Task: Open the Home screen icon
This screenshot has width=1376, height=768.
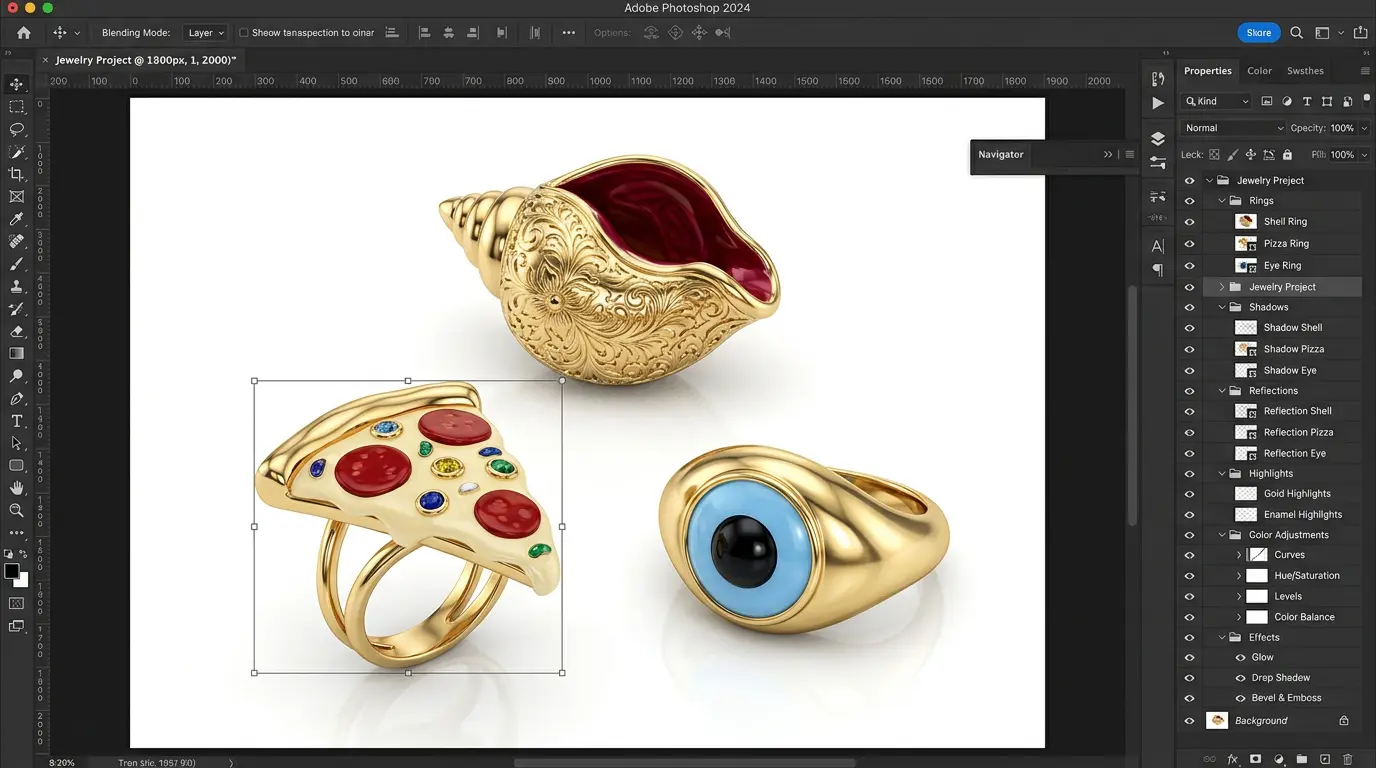Action: tap(24, 32)
